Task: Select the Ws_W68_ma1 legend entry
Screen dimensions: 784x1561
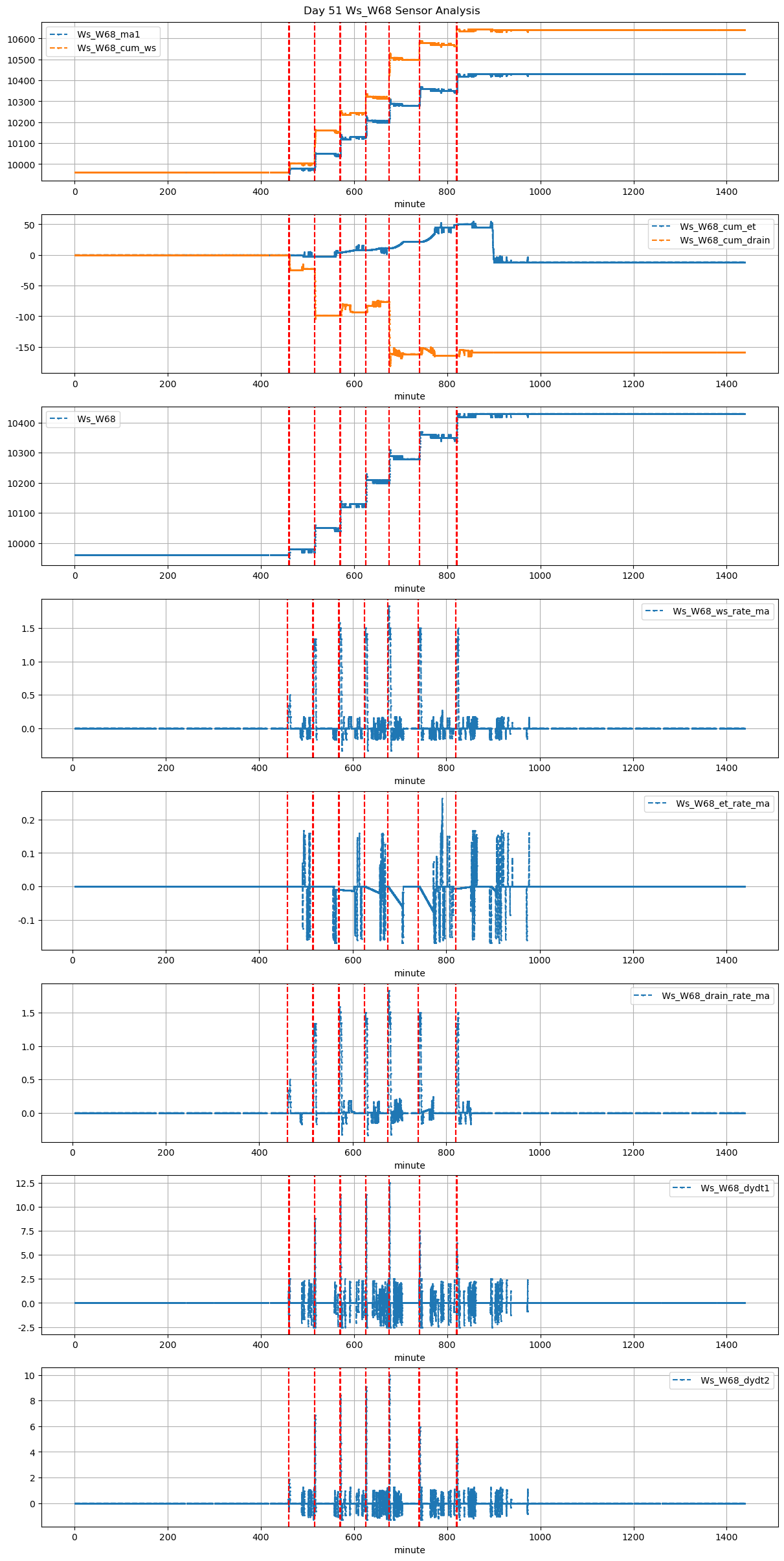Action: [x=108, y=34]
